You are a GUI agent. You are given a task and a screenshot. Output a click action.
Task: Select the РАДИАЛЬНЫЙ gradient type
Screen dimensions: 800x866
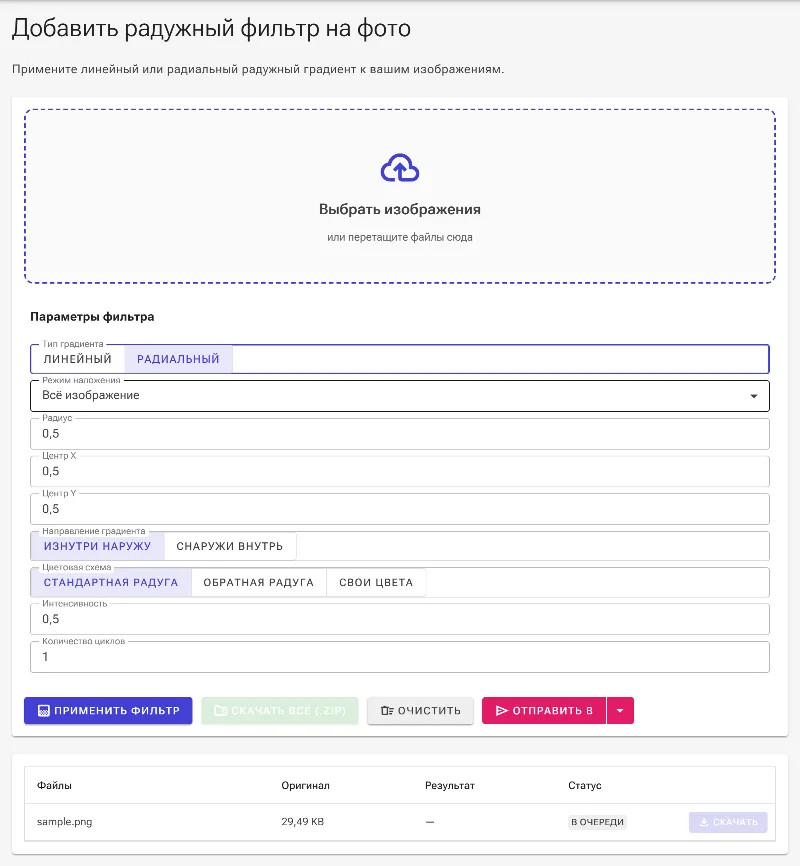tap(178, 359)
